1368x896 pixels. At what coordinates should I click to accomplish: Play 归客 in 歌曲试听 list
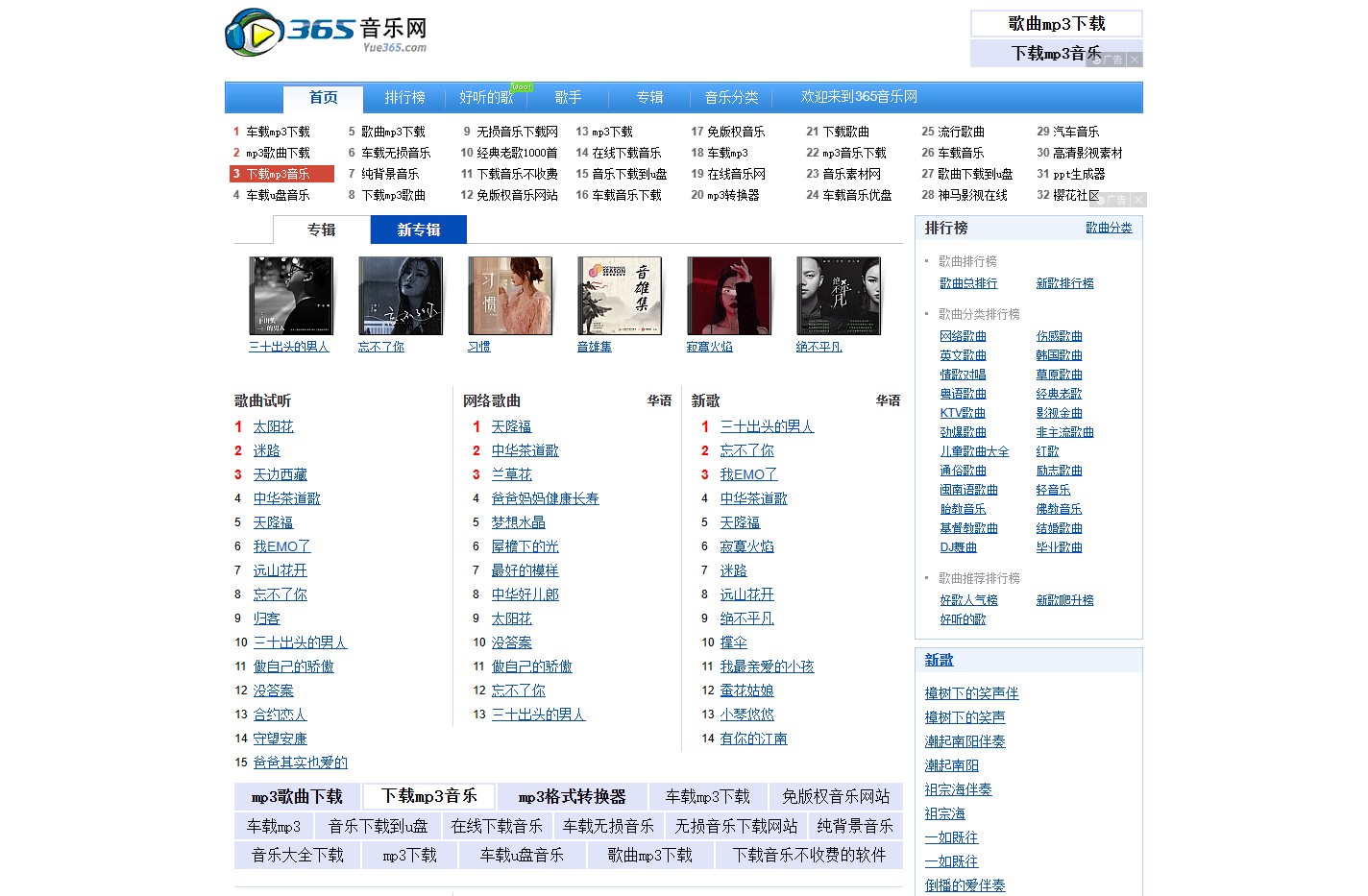pyautogui.click(x=266, y=618)
